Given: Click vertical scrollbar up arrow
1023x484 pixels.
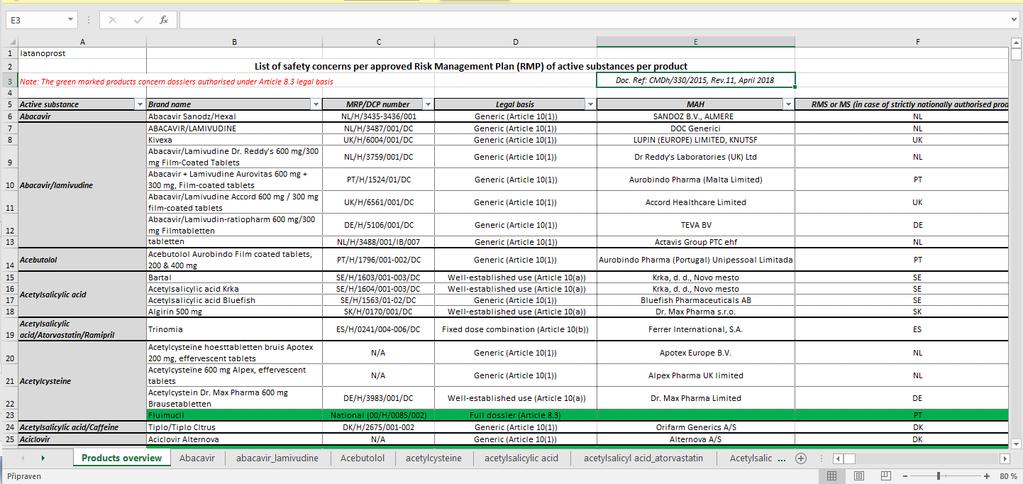Looking at the screenshot, I should 1016,42.
